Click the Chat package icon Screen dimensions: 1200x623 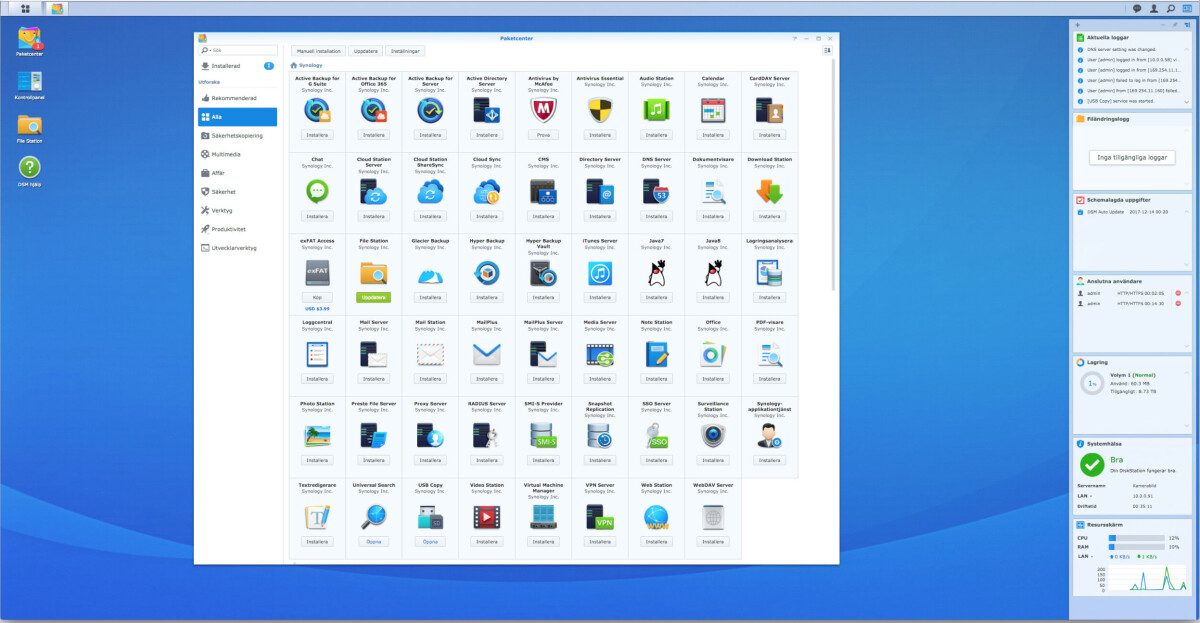click(317, 191)
